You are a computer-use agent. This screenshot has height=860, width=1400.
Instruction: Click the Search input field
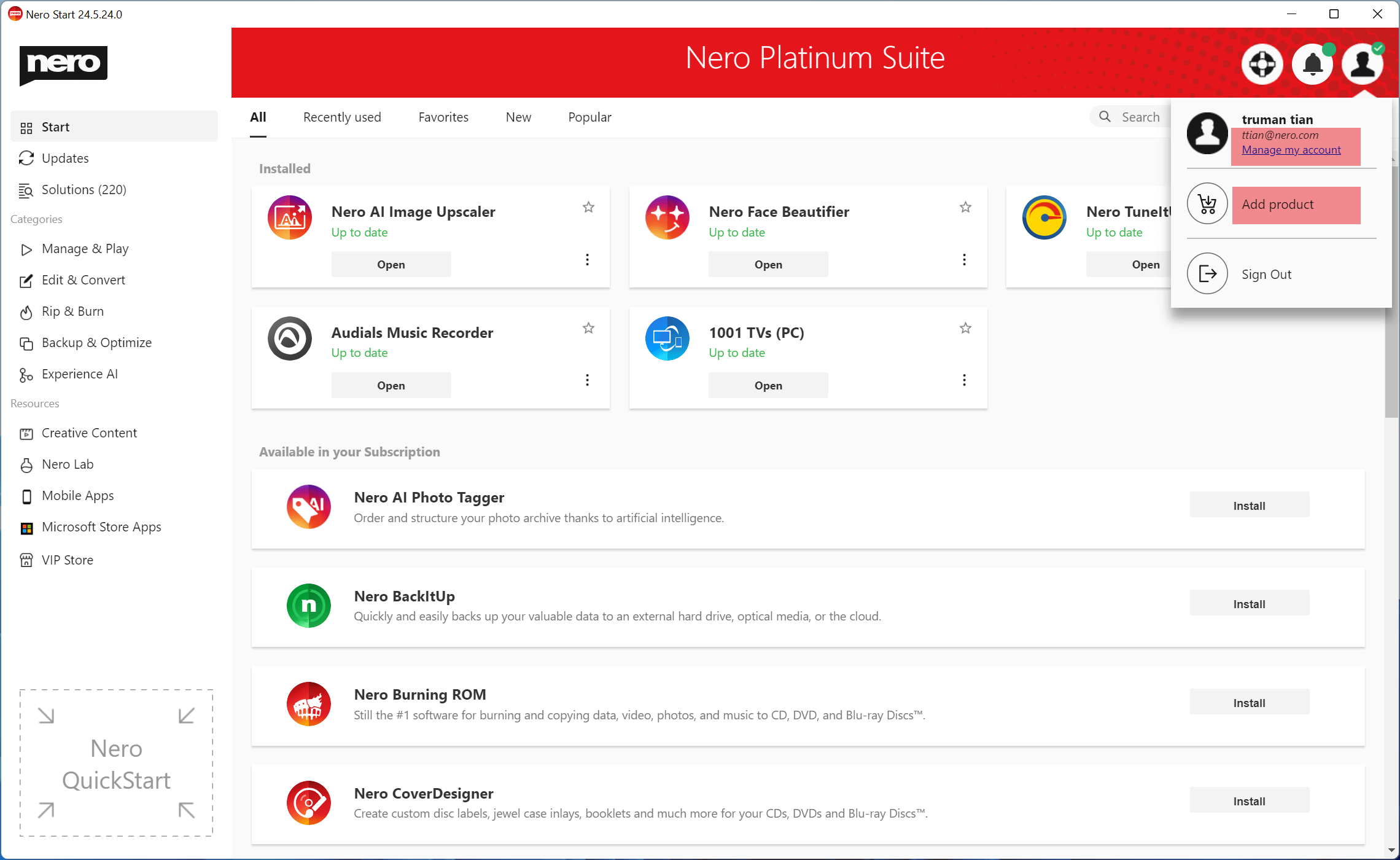pyautogui.click(x=1140, y=117)
